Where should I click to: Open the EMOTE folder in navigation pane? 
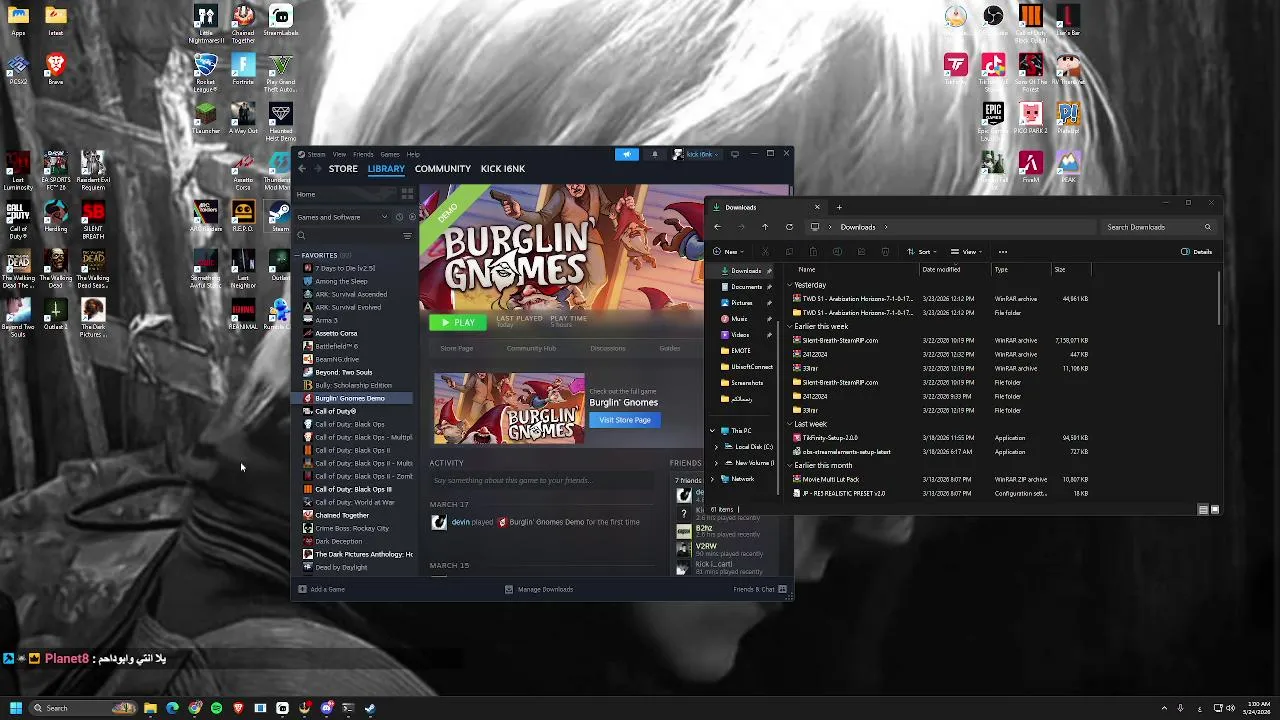click(x=741, y=351)
